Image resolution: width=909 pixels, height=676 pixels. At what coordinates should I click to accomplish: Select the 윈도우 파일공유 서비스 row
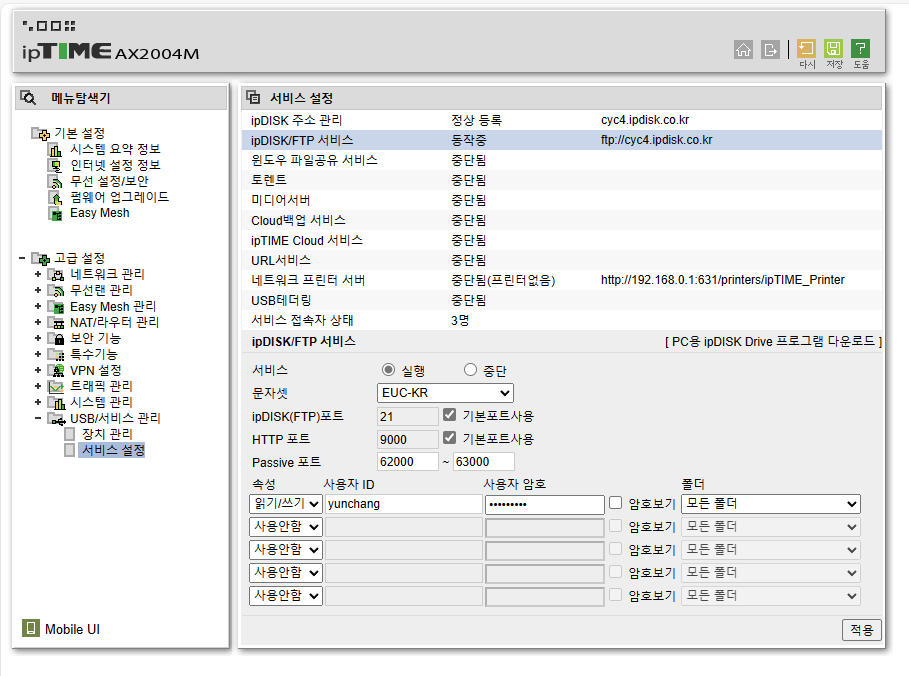[x=562, y=160]
